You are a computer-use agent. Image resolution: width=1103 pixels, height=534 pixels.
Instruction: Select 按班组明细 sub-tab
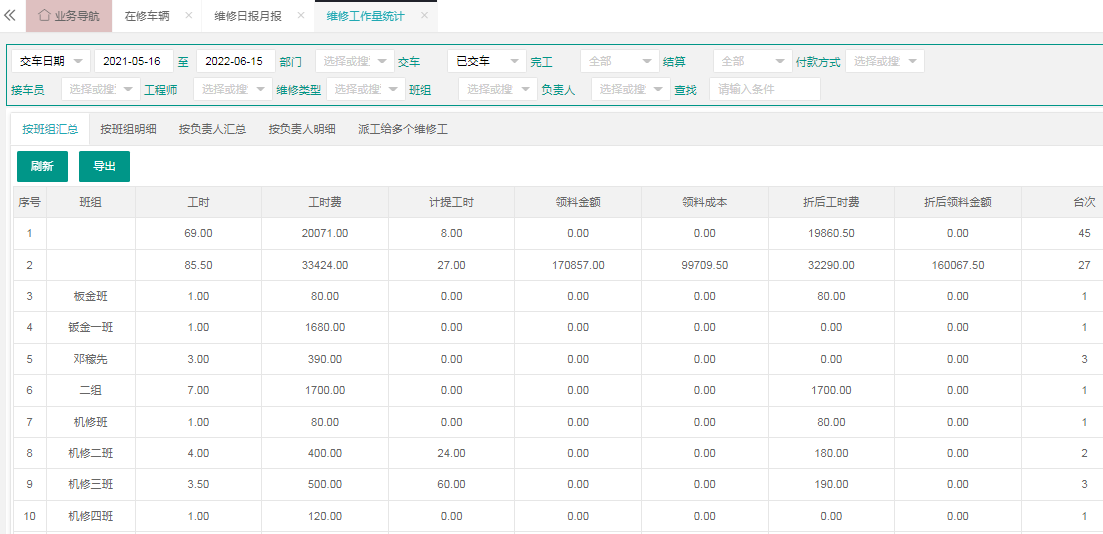[129, 129]
